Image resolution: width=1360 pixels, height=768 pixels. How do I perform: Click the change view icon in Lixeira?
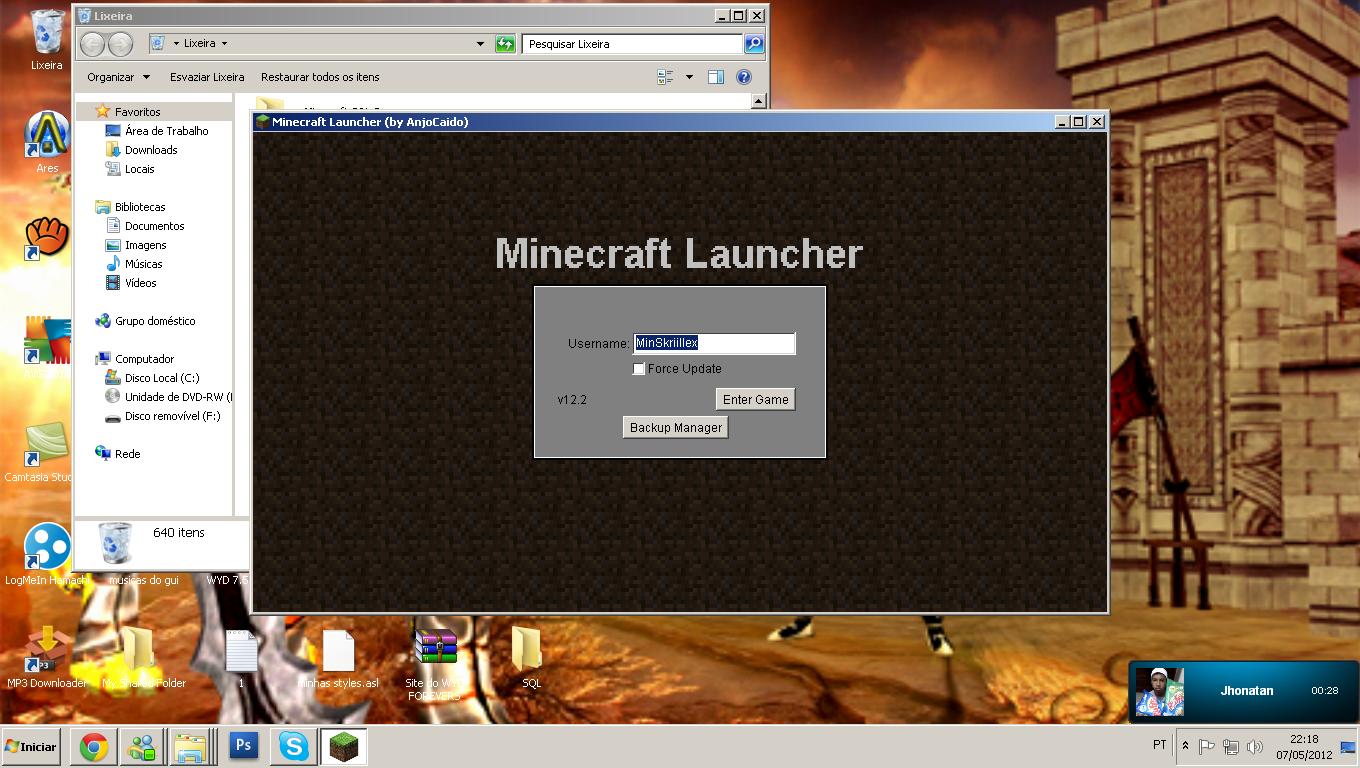point(665,77)
